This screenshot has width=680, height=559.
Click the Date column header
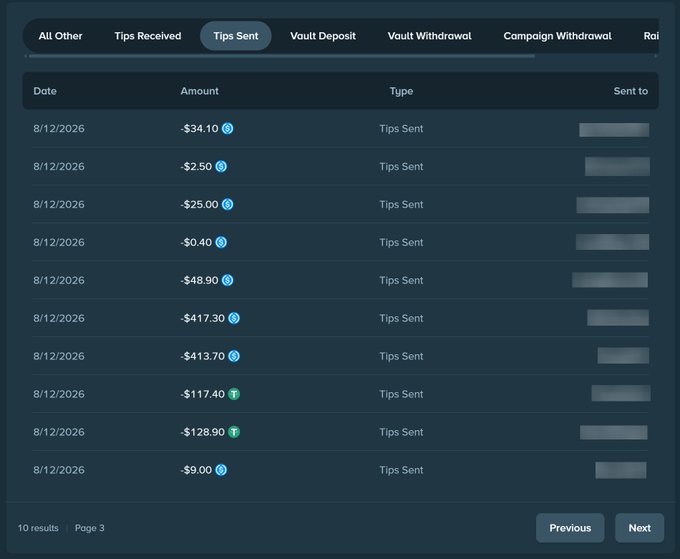tap(45, 91)
